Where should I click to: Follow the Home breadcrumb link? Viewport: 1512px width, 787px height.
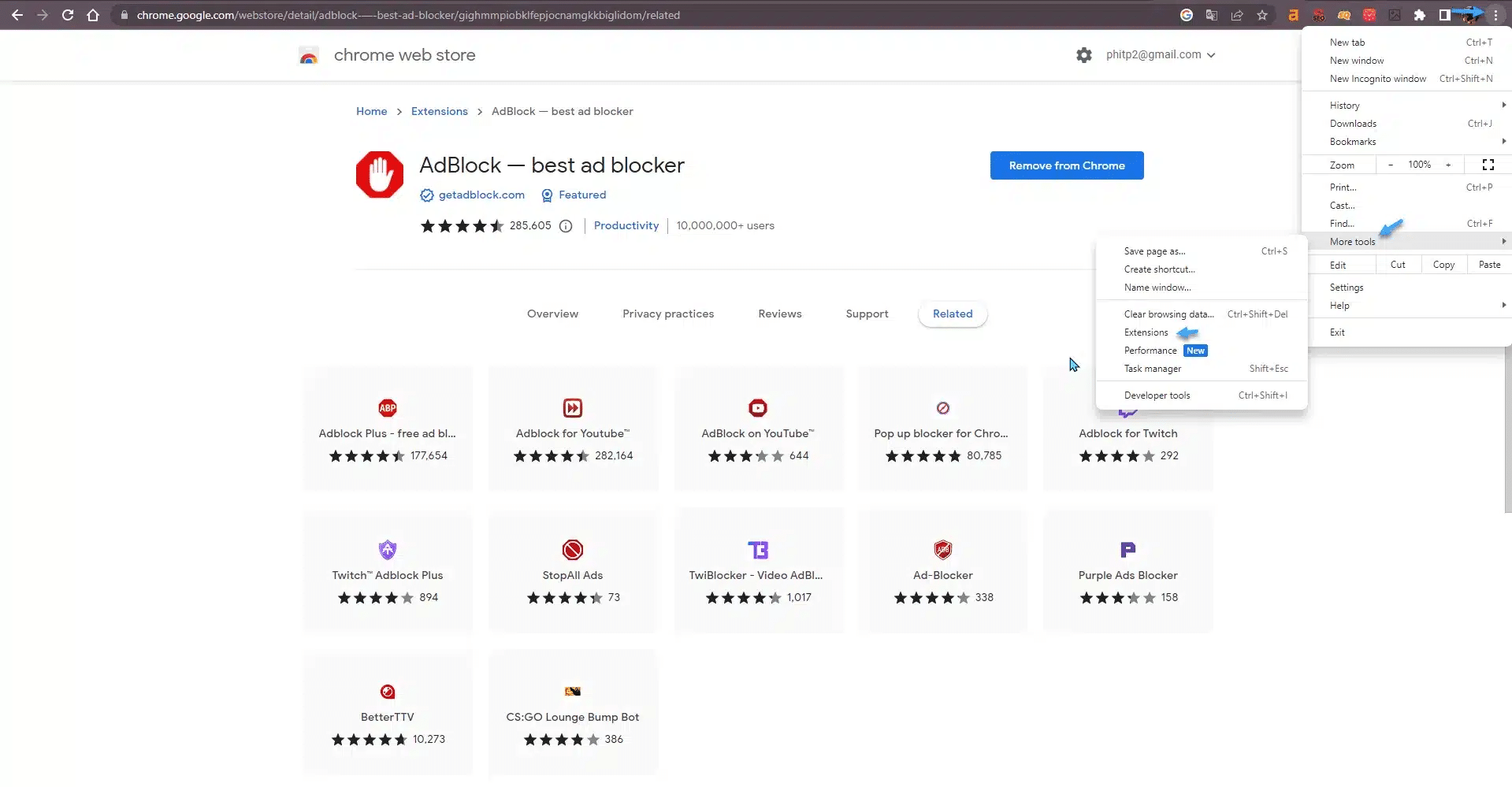371,111
